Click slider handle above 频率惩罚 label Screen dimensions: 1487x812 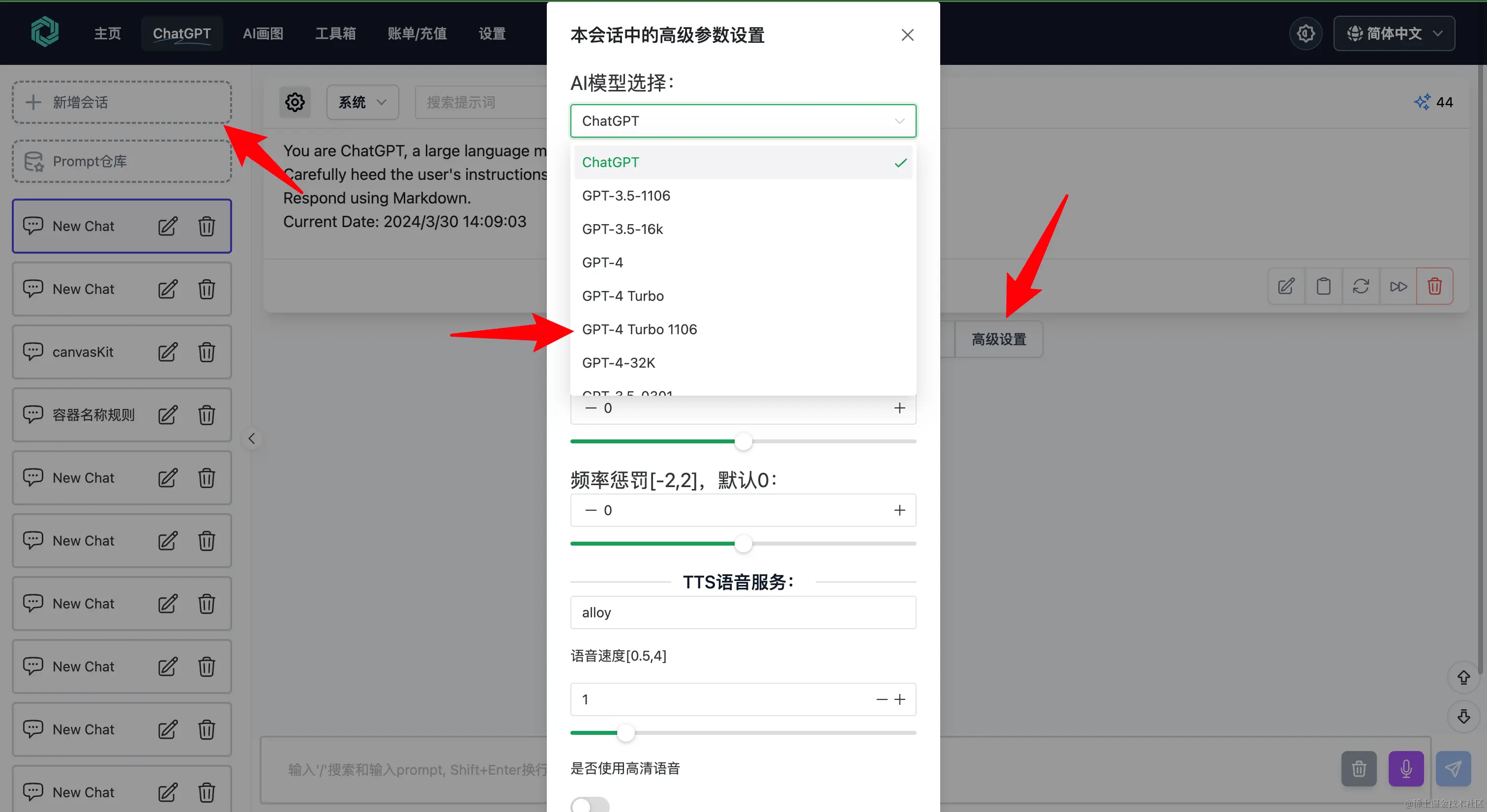click(x=743, y=441)
